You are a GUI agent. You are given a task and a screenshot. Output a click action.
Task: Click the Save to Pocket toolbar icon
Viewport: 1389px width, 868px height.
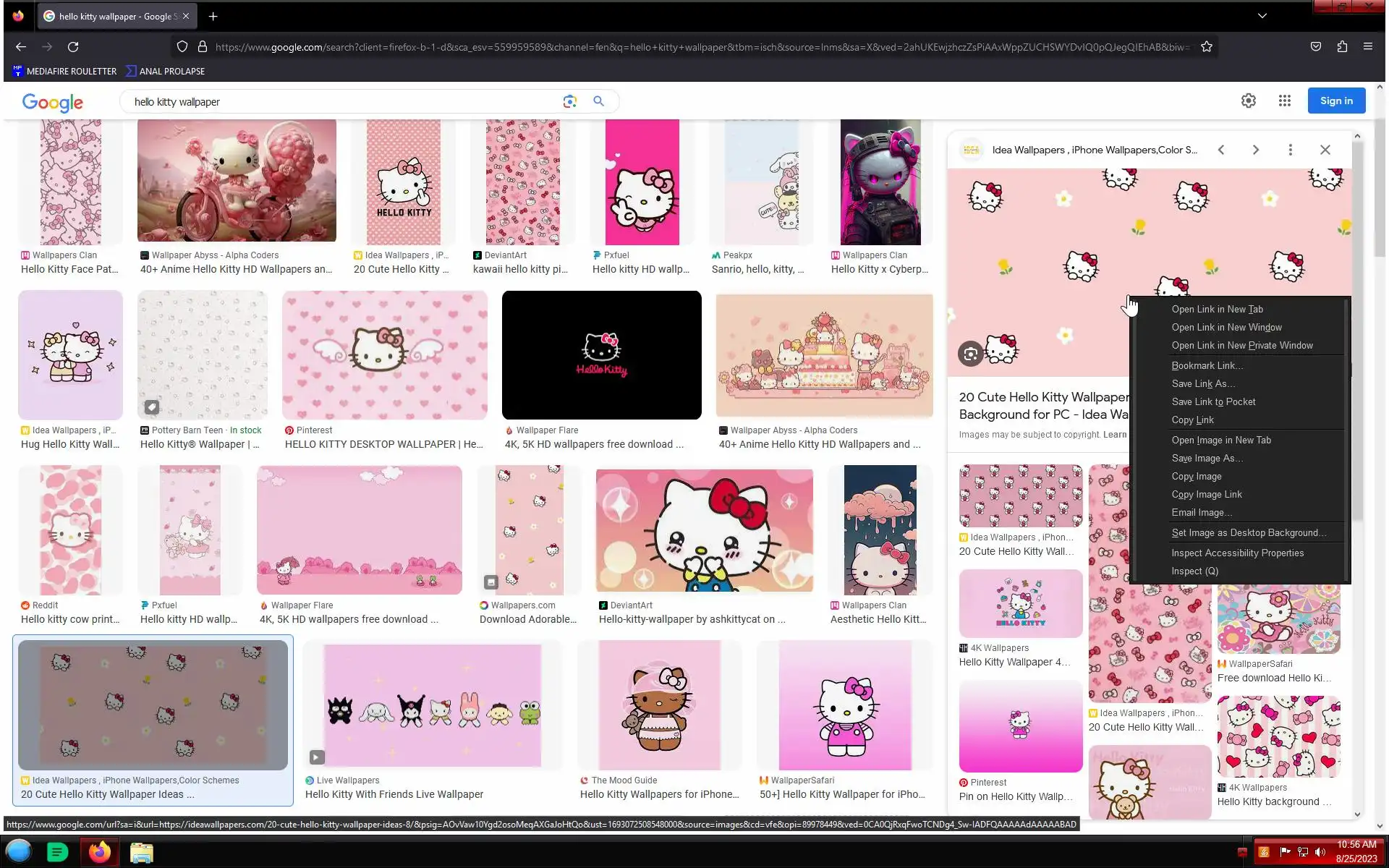(x=1315, y=47)
